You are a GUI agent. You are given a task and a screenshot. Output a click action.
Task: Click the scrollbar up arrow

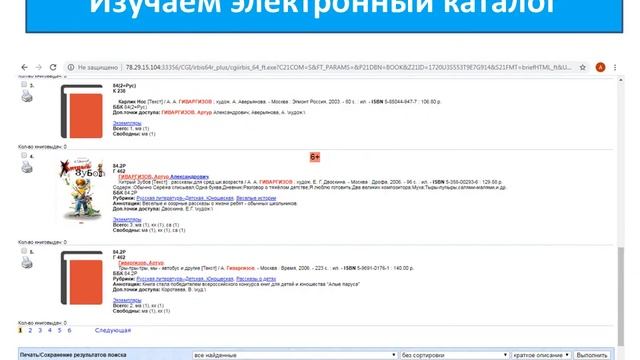621,80
